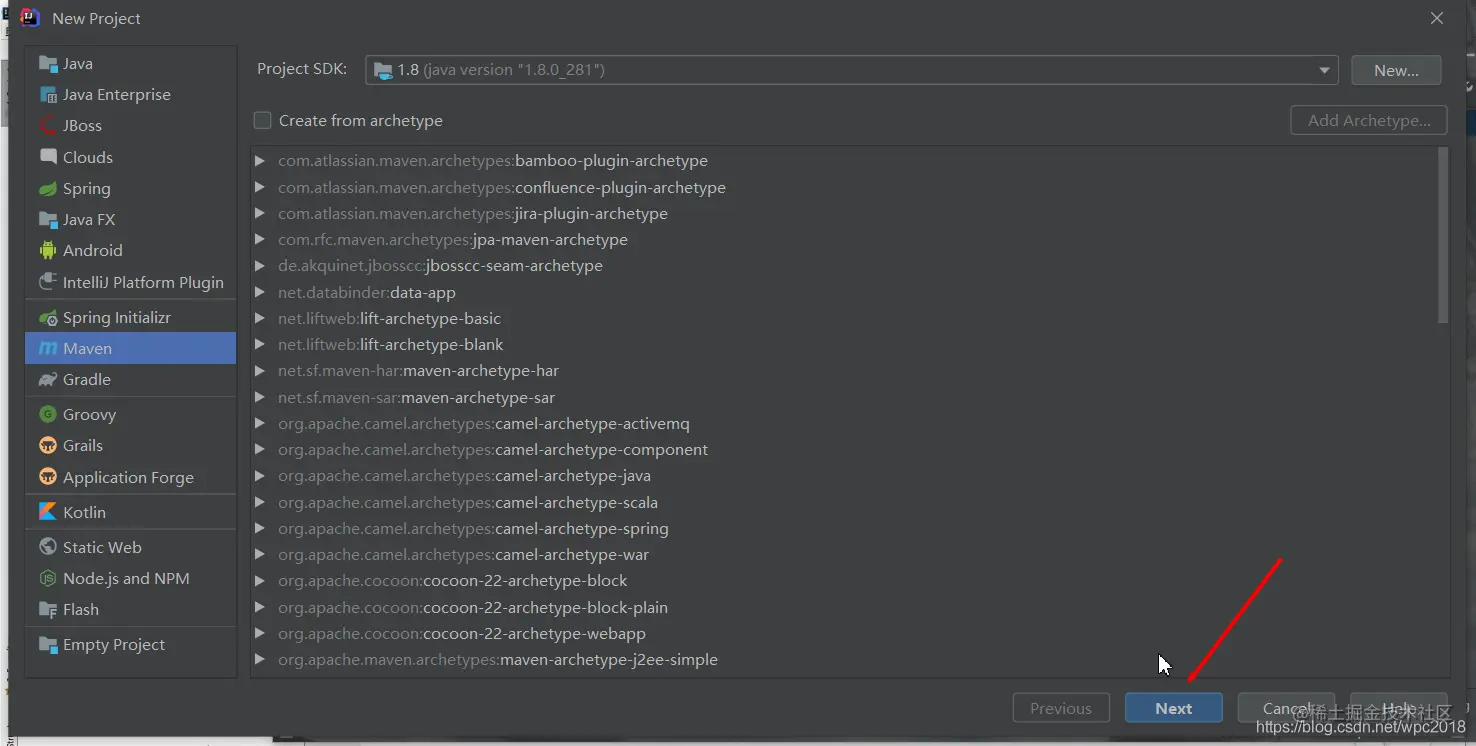1476x746 pixels.
Task: Expand the maven-archetype-har node arrow
Action: (260, 371)
